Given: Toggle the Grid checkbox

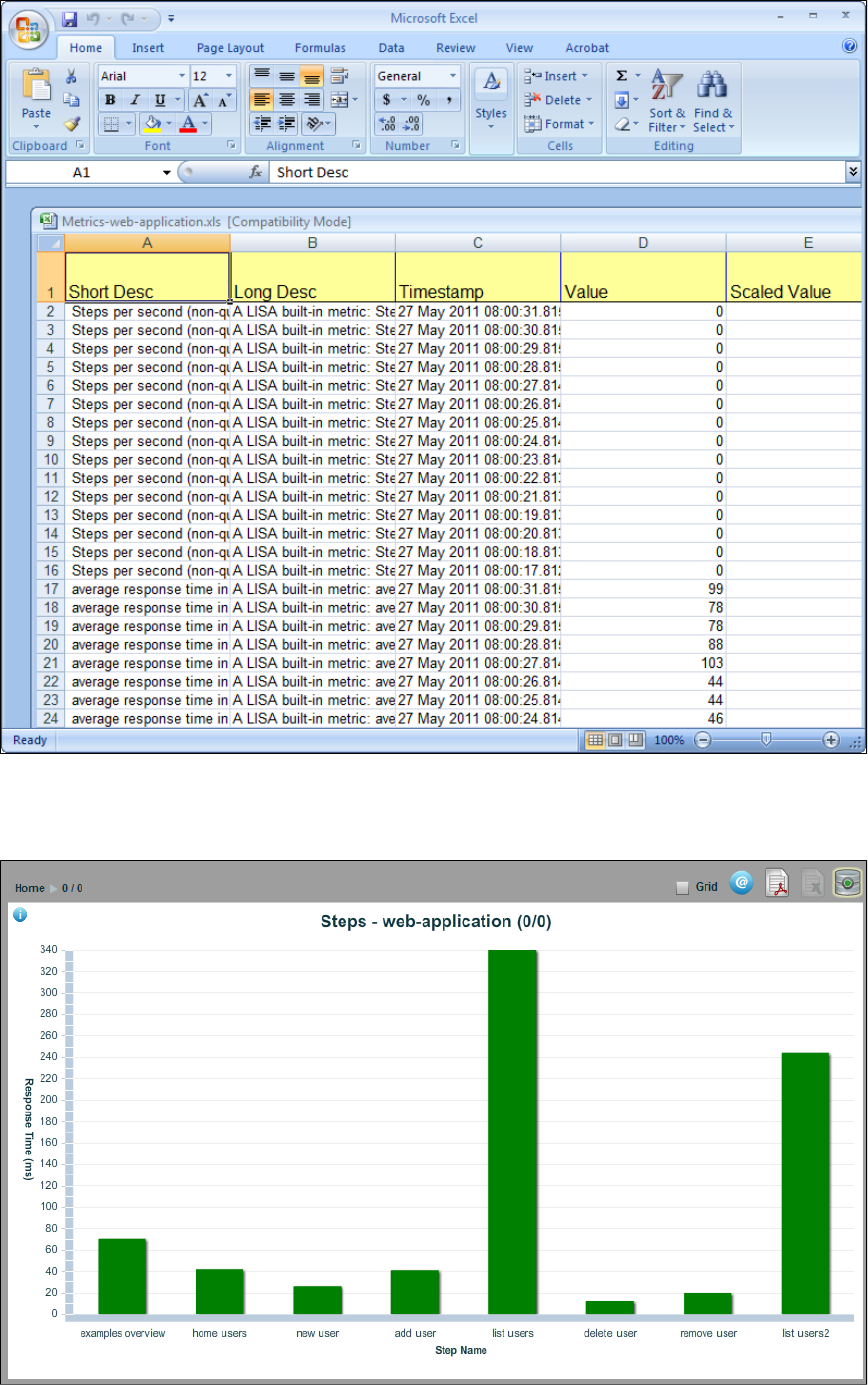Looking at the screenshot, I should [x=682, y=887].
